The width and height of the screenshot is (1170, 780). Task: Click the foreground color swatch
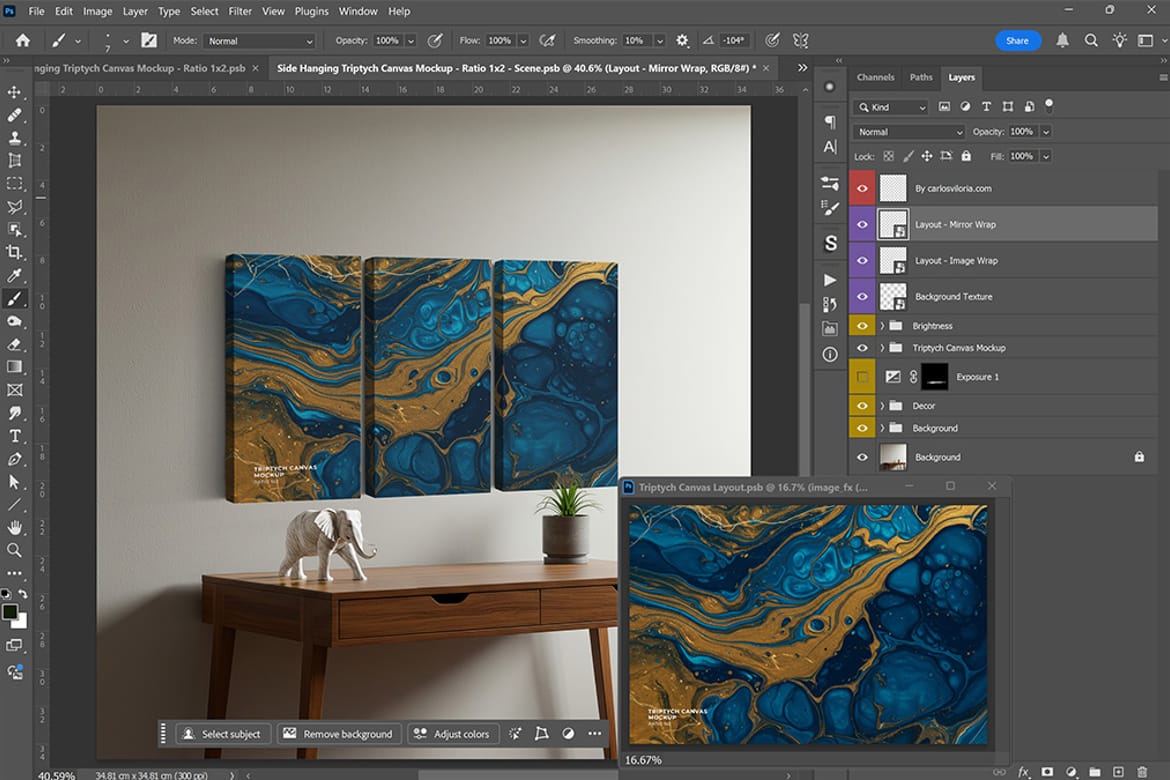10,612
